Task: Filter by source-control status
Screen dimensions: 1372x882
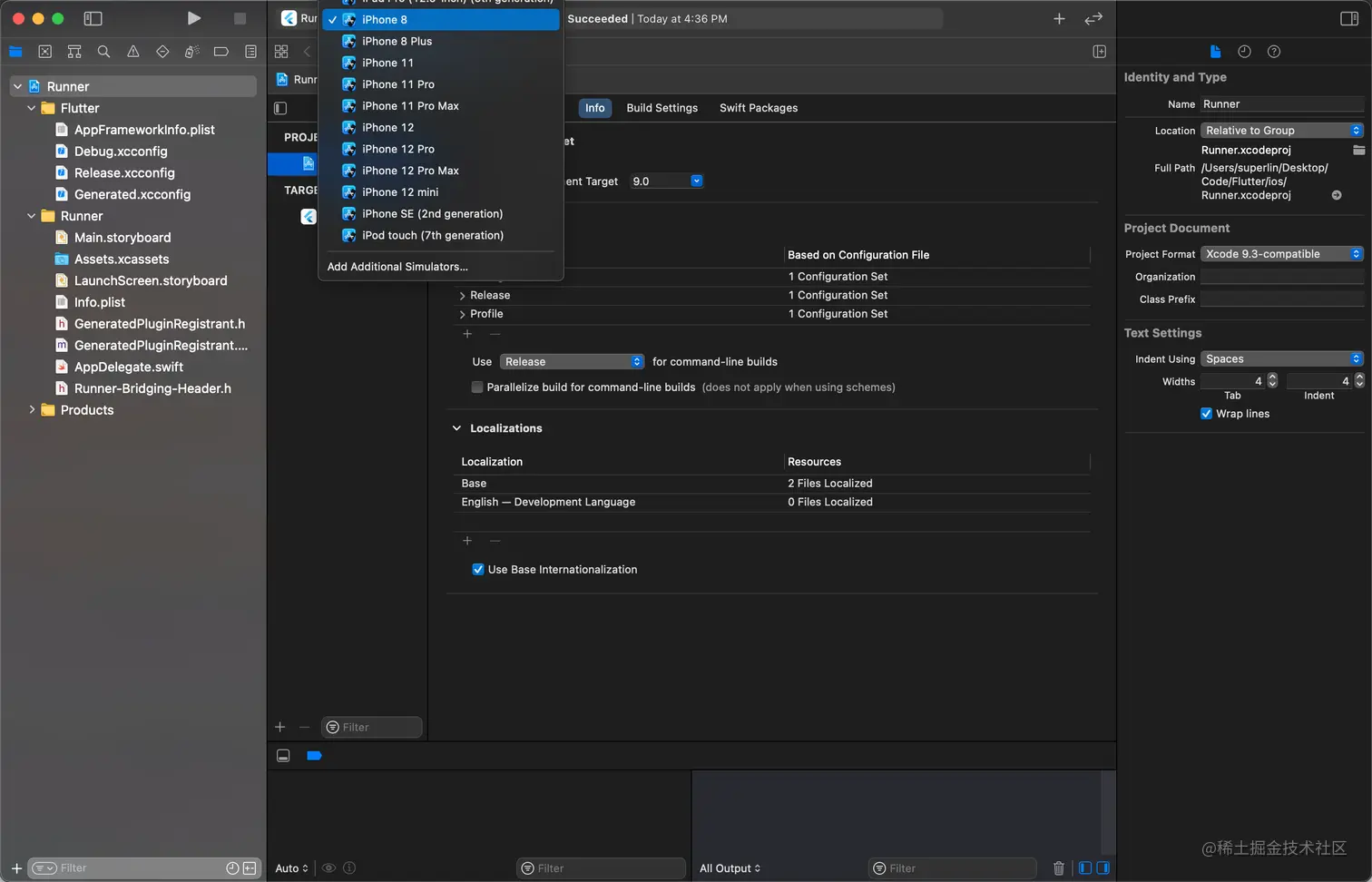Action: pos(250,868)
